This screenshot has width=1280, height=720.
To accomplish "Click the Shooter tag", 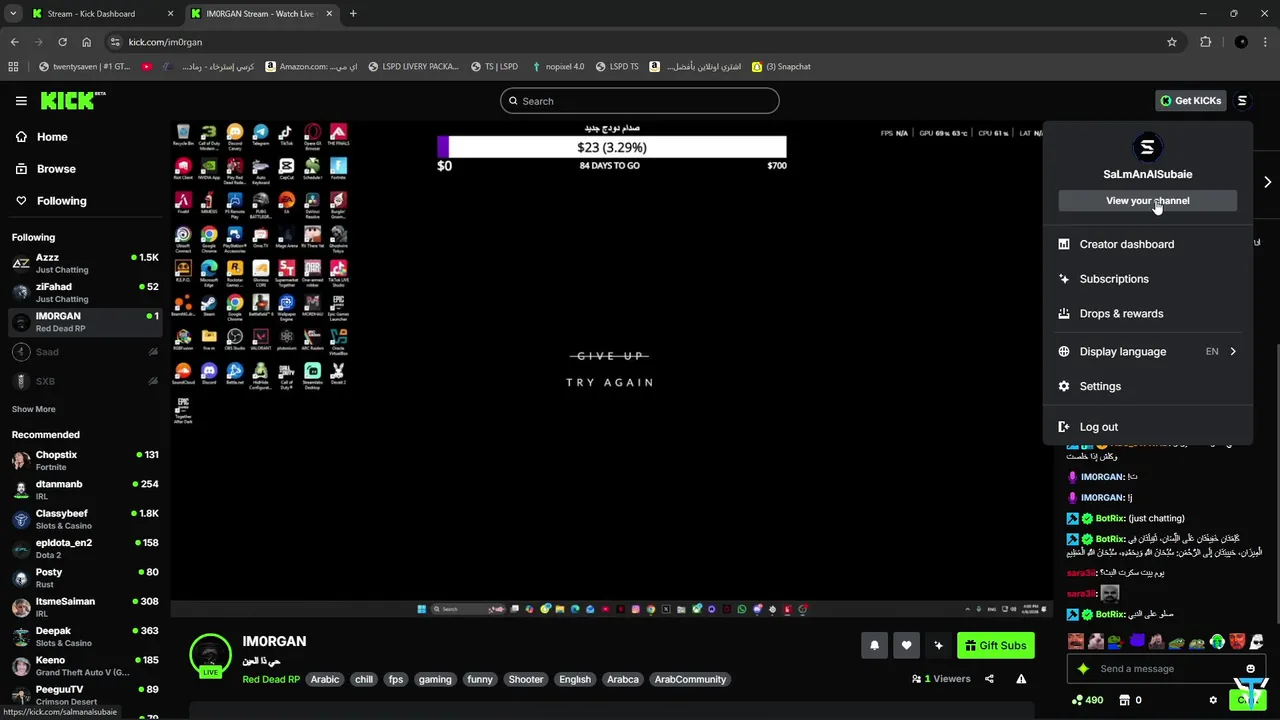I will 525,679.
